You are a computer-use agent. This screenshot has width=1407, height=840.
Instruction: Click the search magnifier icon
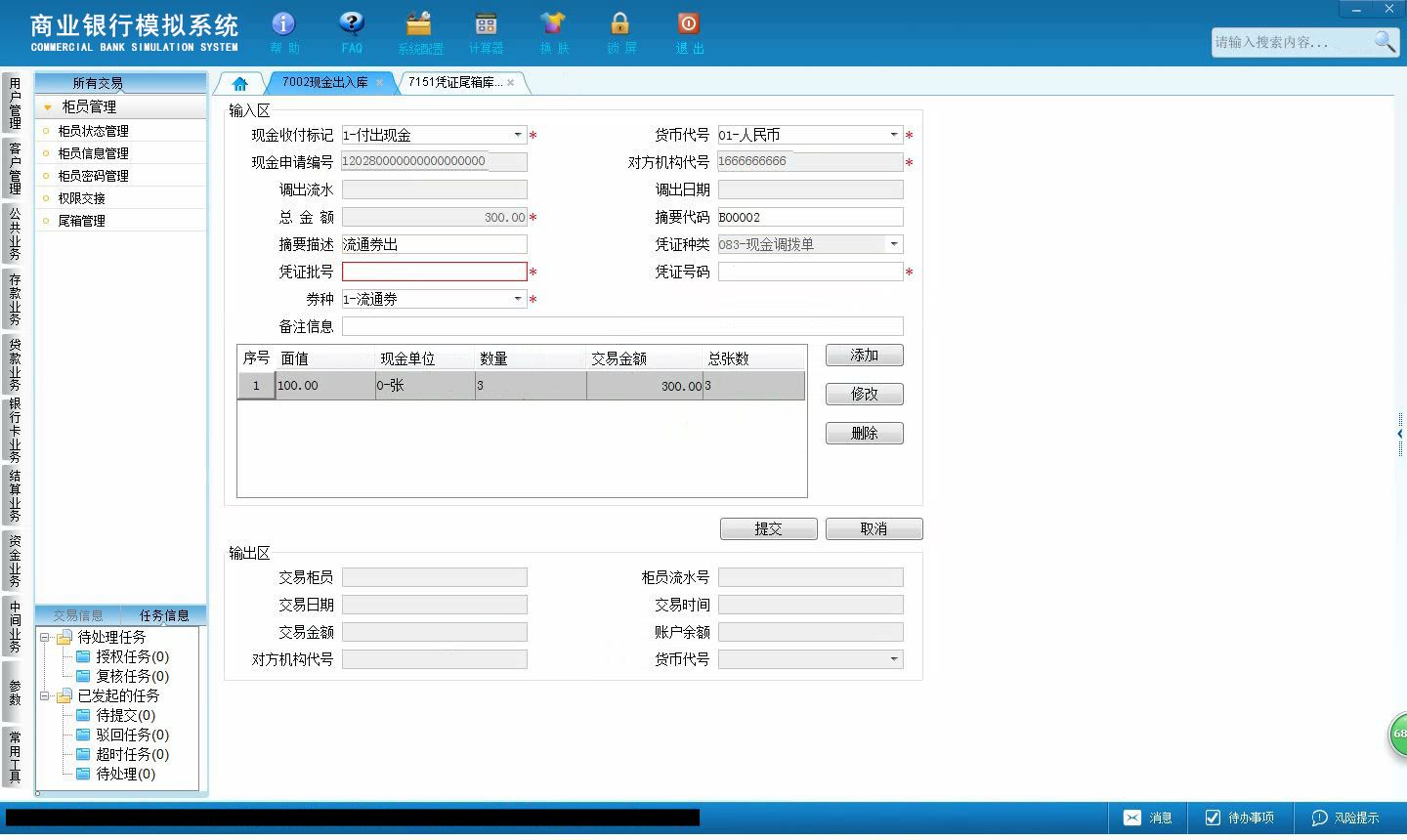[x=1385, y=41]
